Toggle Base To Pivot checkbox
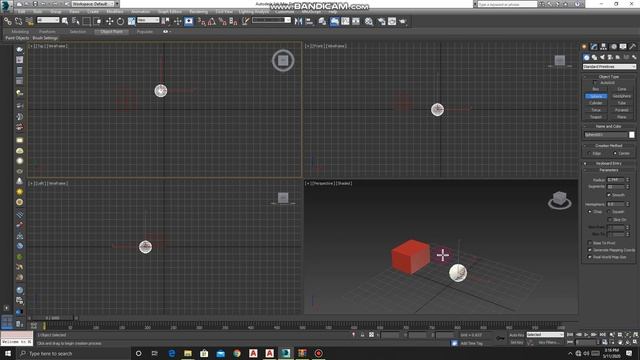This screenshot has height=360, width=640. tap(590, 243)
